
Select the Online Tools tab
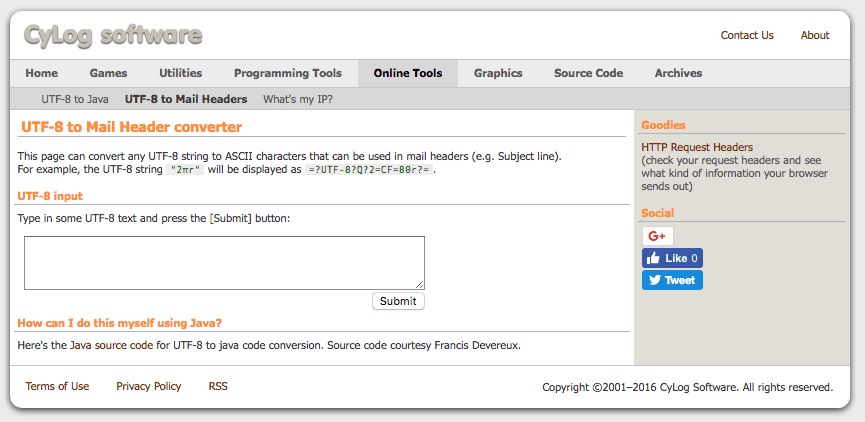407,73
